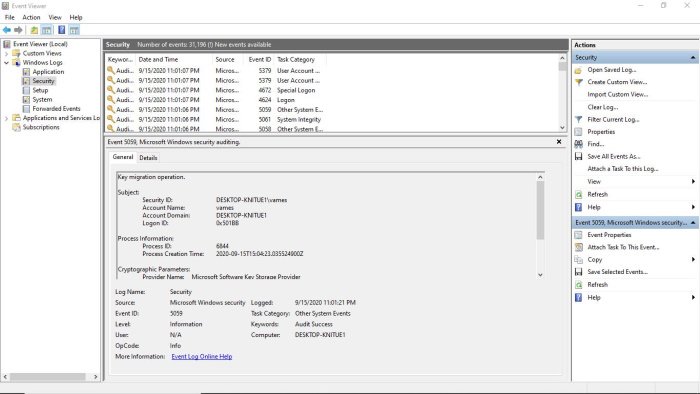Open the File menu
This screenshot has height=394, width=700.
pos(9,17)
